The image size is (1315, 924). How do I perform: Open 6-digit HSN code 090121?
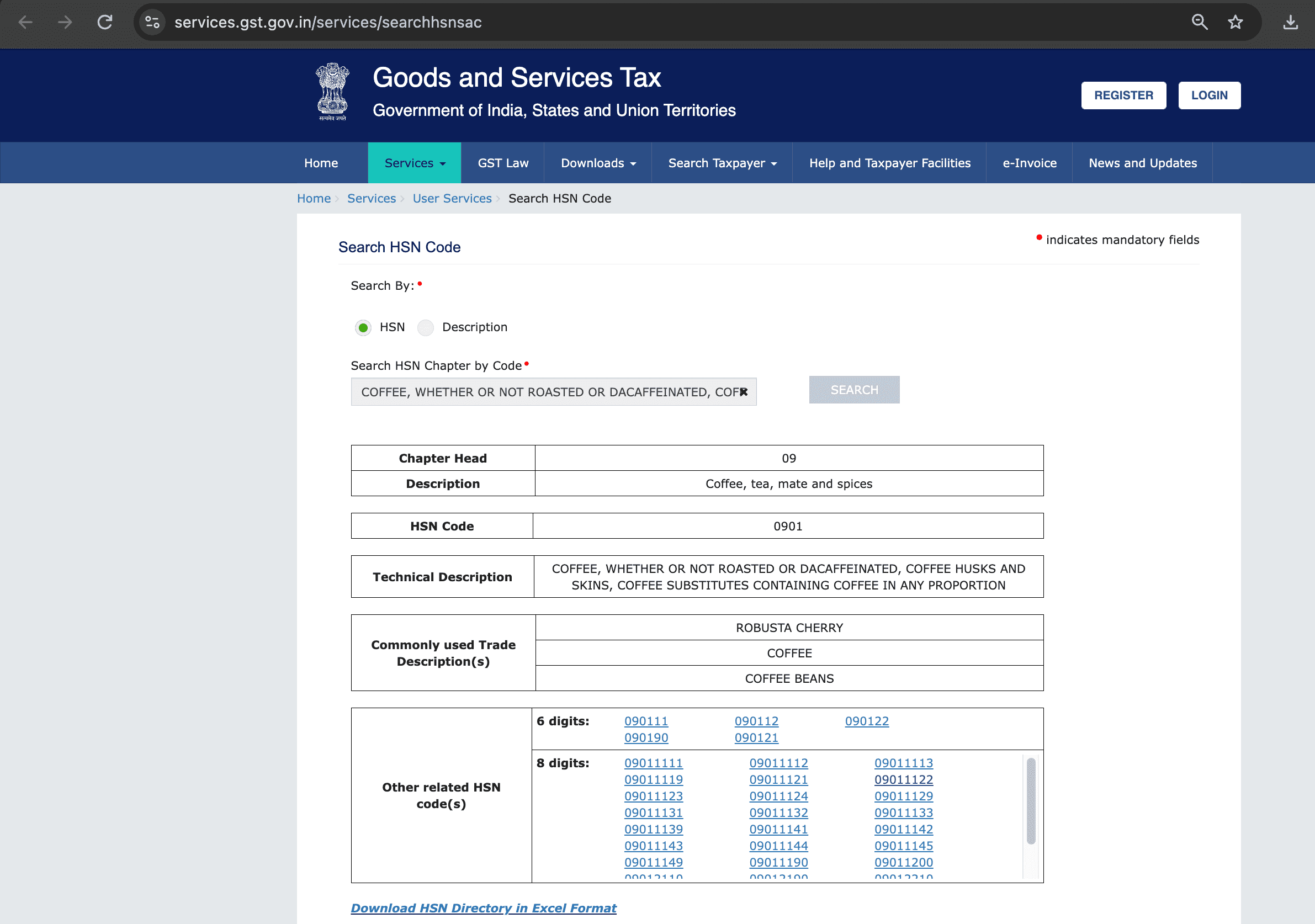(x=756, y=738)
